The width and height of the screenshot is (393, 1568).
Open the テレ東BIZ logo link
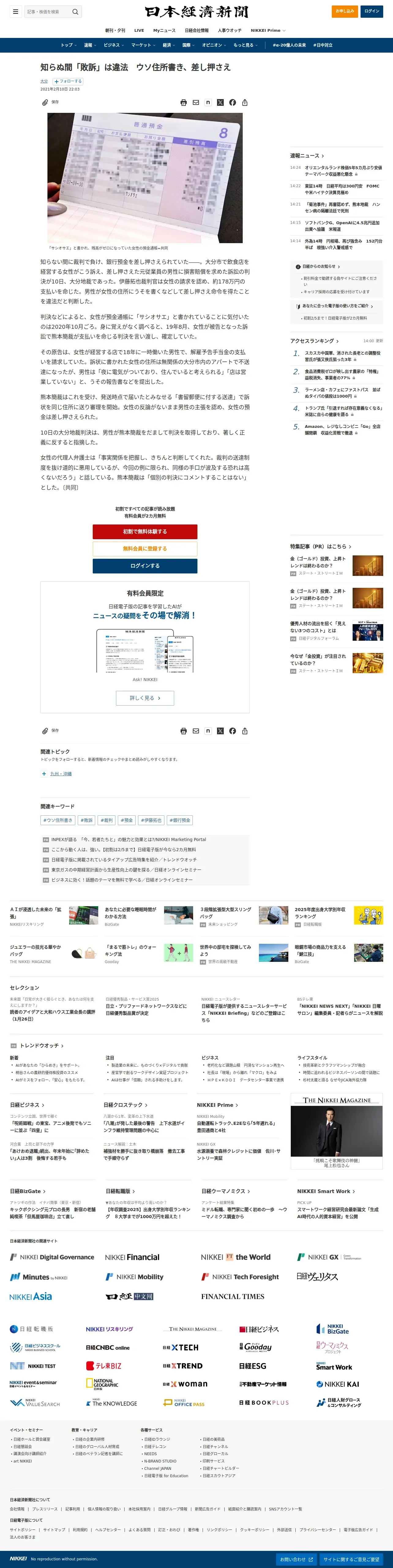[x=103, y=1366]
